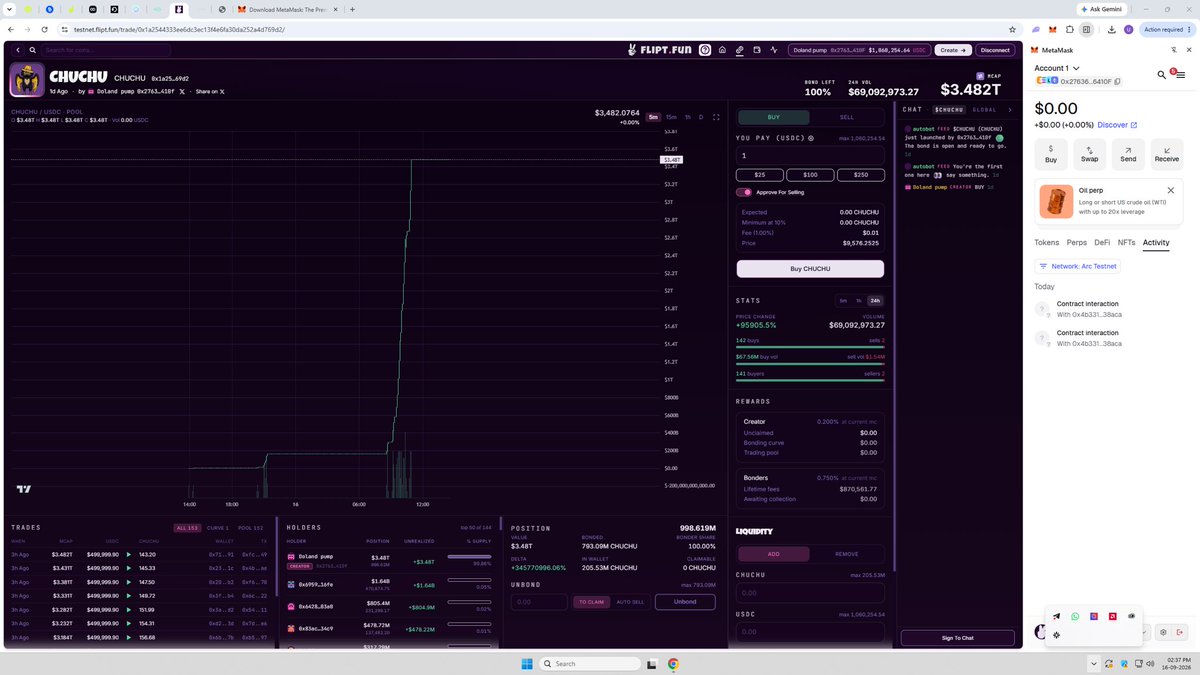Filter trades by CURVE 1
1200x675 pixels.
pyautogui.click(x=218, y=528)
